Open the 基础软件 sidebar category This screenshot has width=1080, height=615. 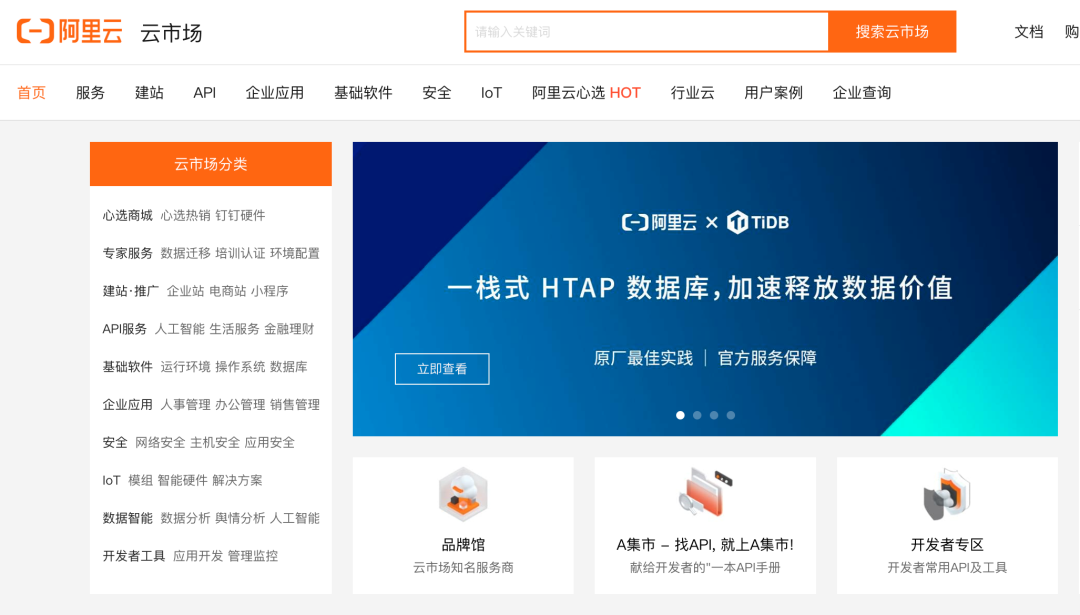point(127,367)
